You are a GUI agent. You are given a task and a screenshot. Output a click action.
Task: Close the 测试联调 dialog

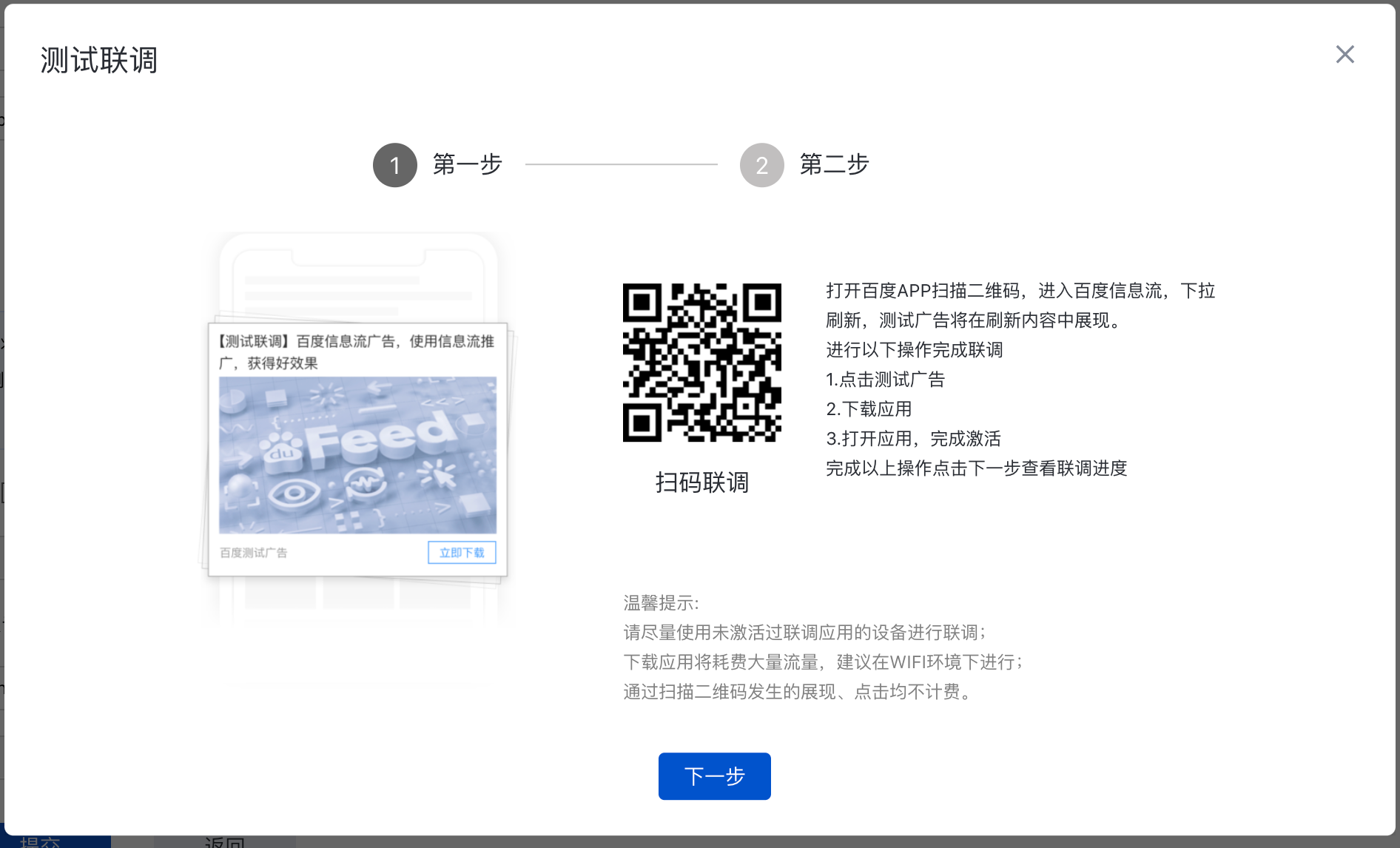(1345, 54)
